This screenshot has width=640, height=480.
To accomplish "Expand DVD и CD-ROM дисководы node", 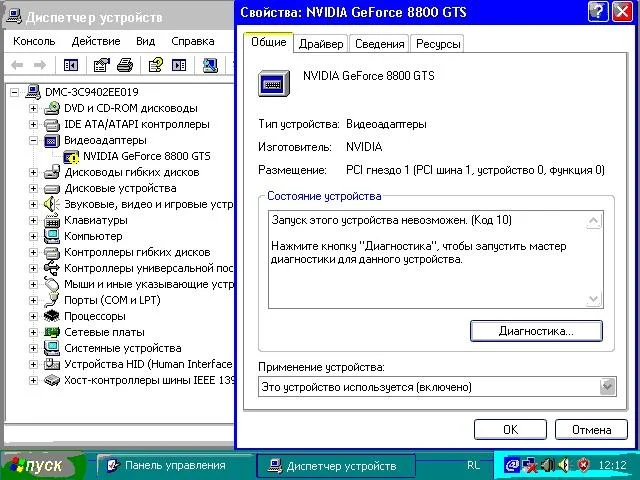I will (33, 108).
